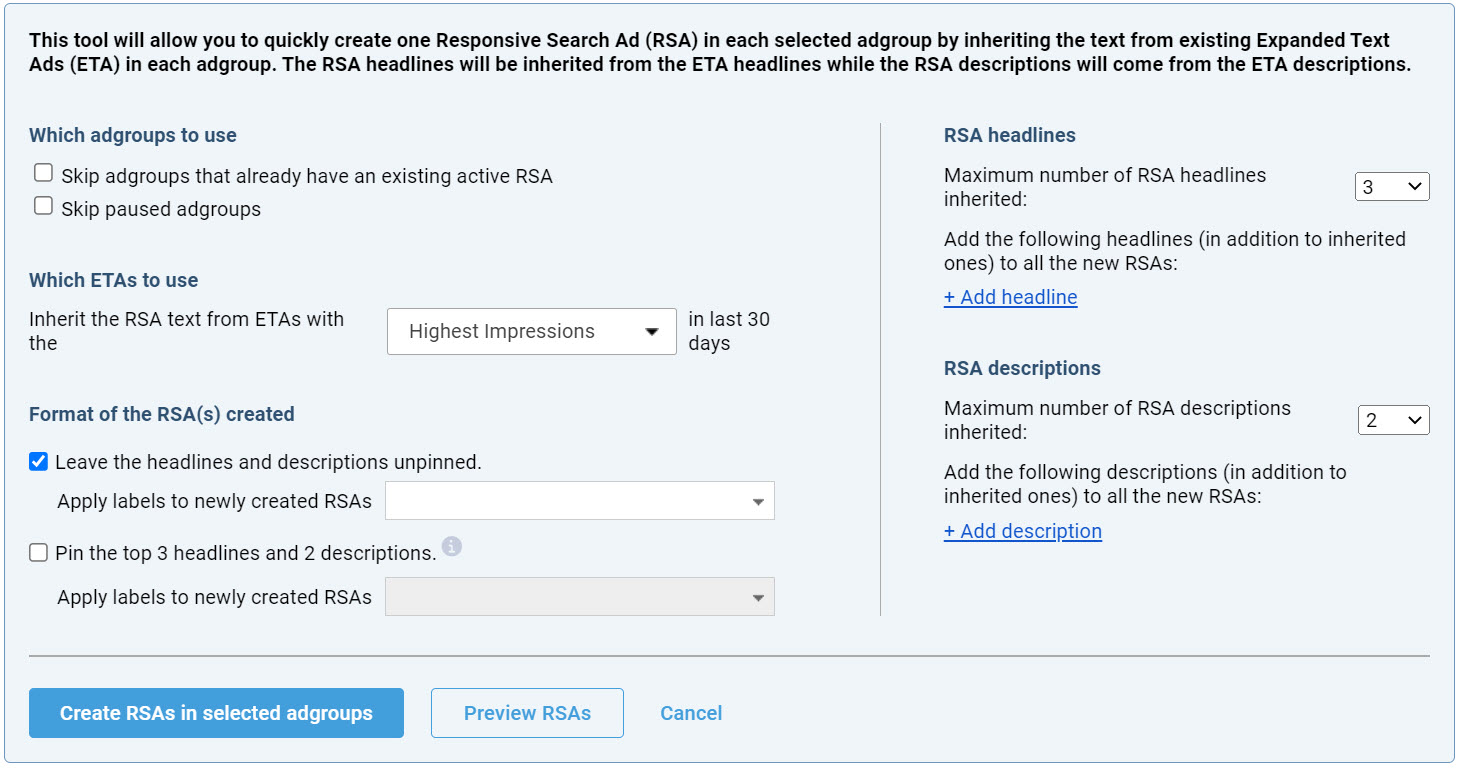Click the + Add headline link
1463x774 pixels.
(x=1010, y=297)
